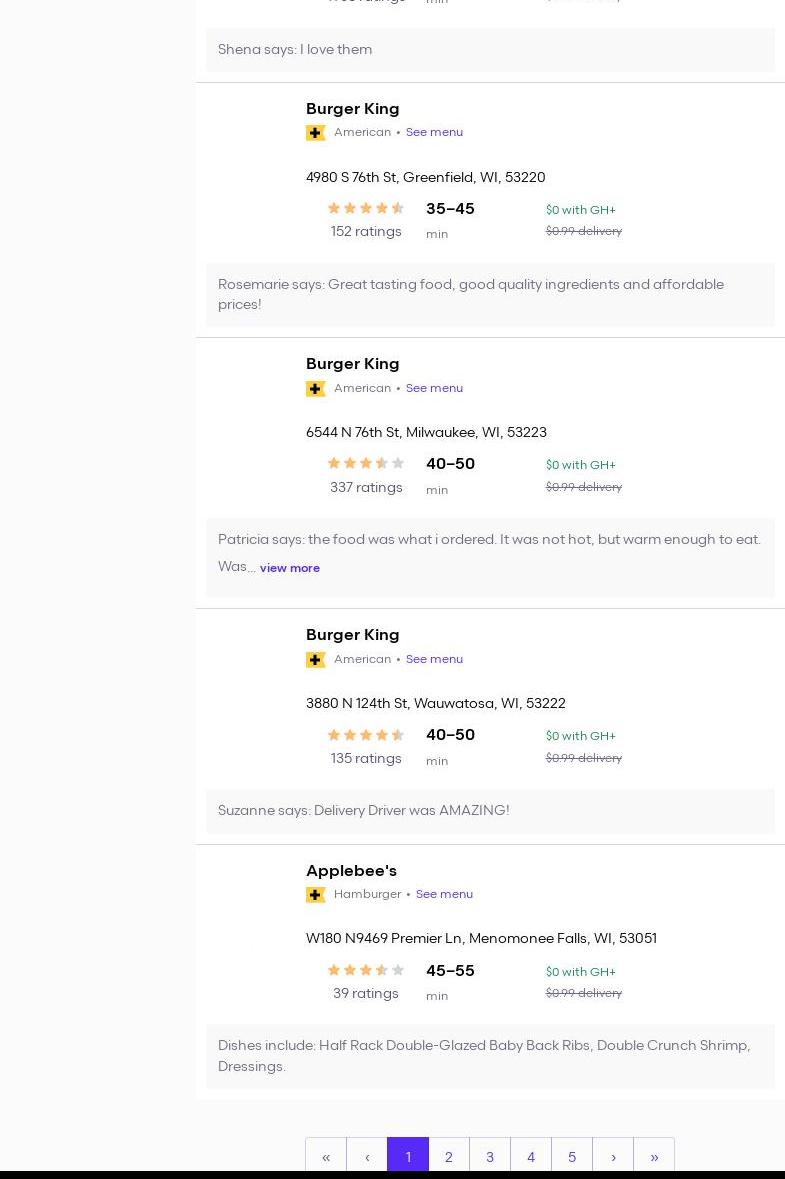Jump to last page with » arrow
Screen dimensions: 785x1179
point(654,1157)
